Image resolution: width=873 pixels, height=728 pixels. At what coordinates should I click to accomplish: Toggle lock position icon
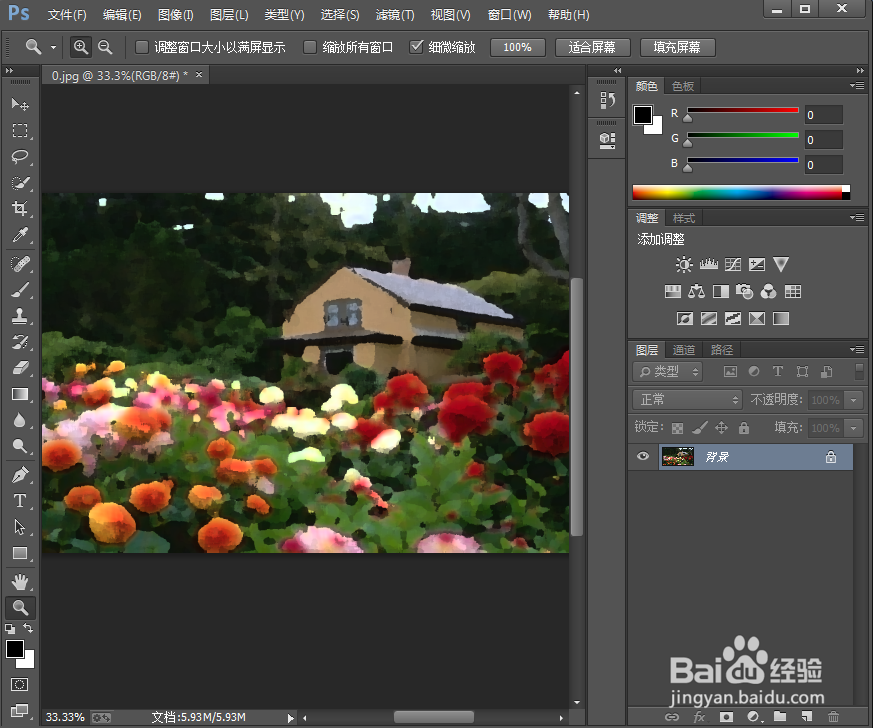(x=722, y=427)
